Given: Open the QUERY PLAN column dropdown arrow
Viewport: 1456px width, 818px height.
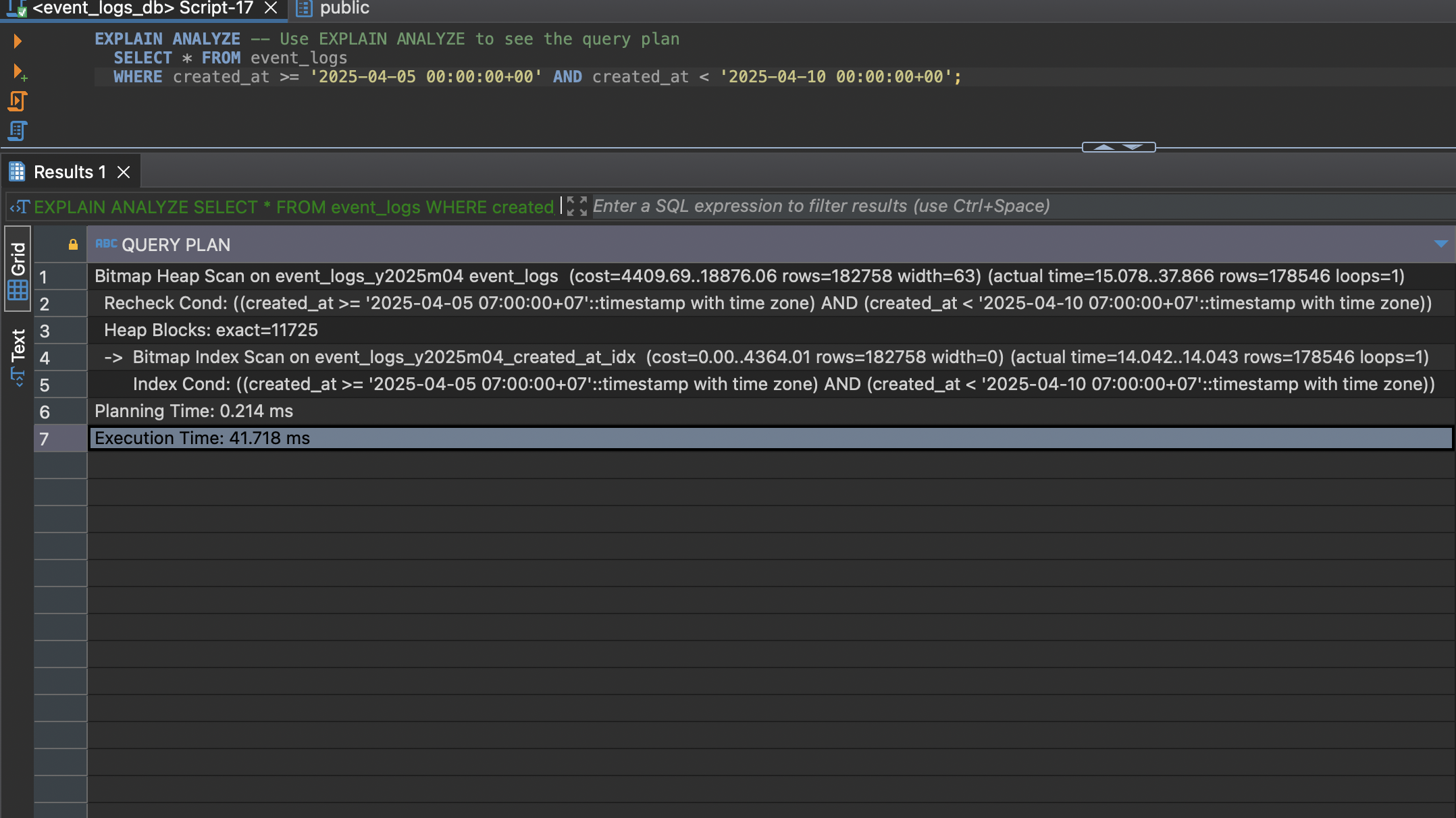Looking at the screenshot, I should click(x=1442, y=244).
